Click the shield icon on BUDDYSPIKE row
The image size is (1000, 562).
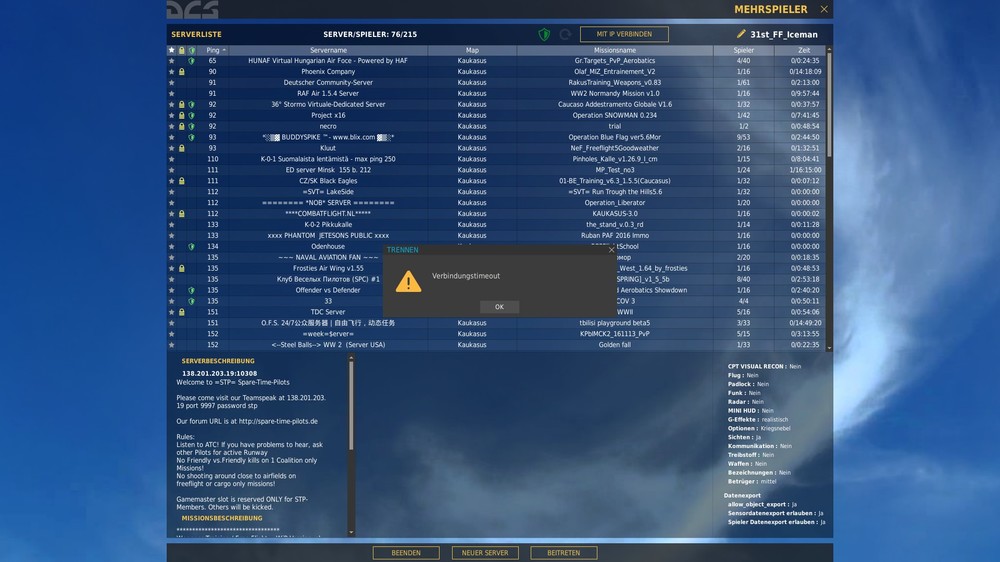191,137
